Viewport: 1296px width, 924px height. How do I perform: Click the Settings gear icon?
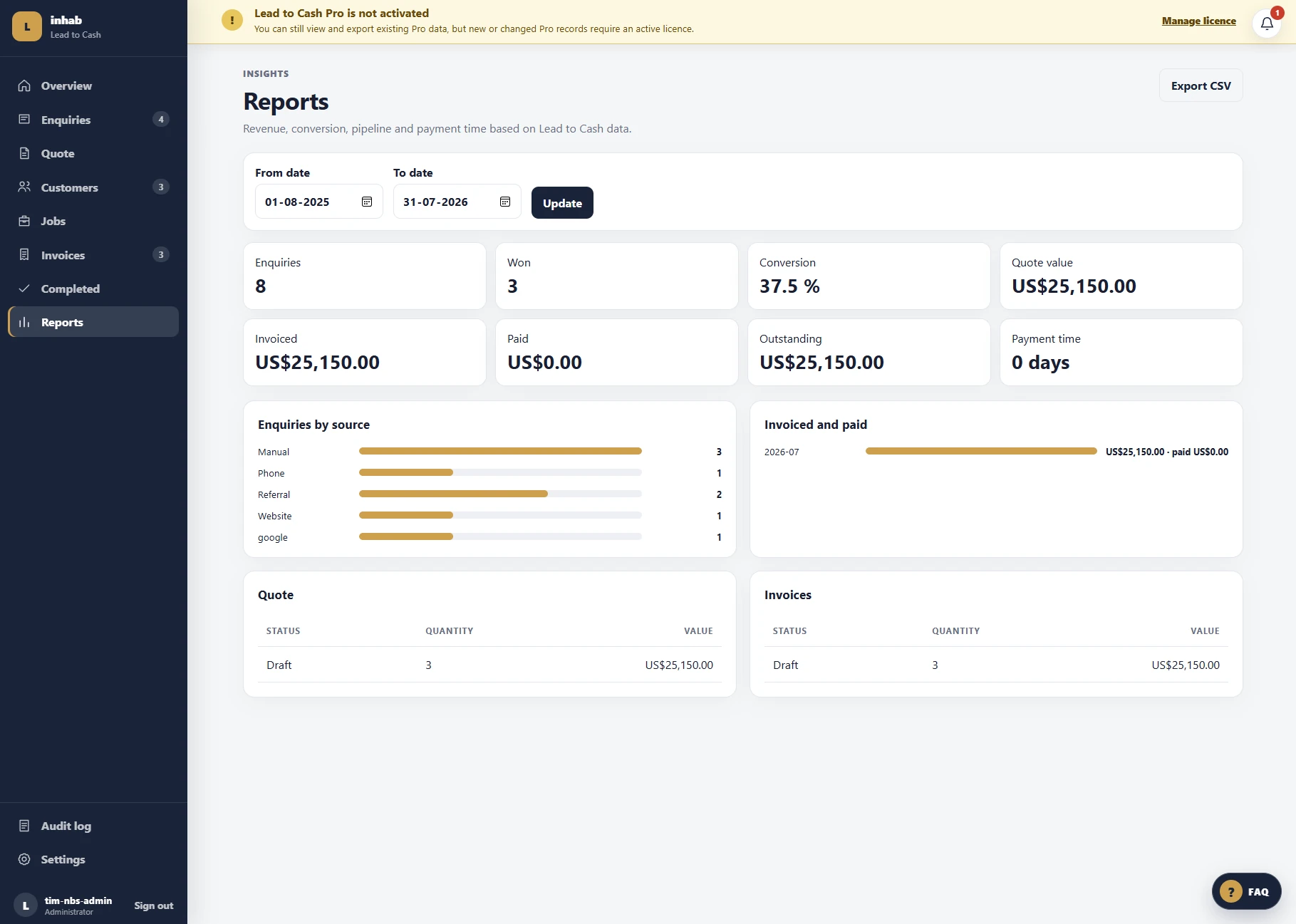pyautogui.click(x=24, y=859)
